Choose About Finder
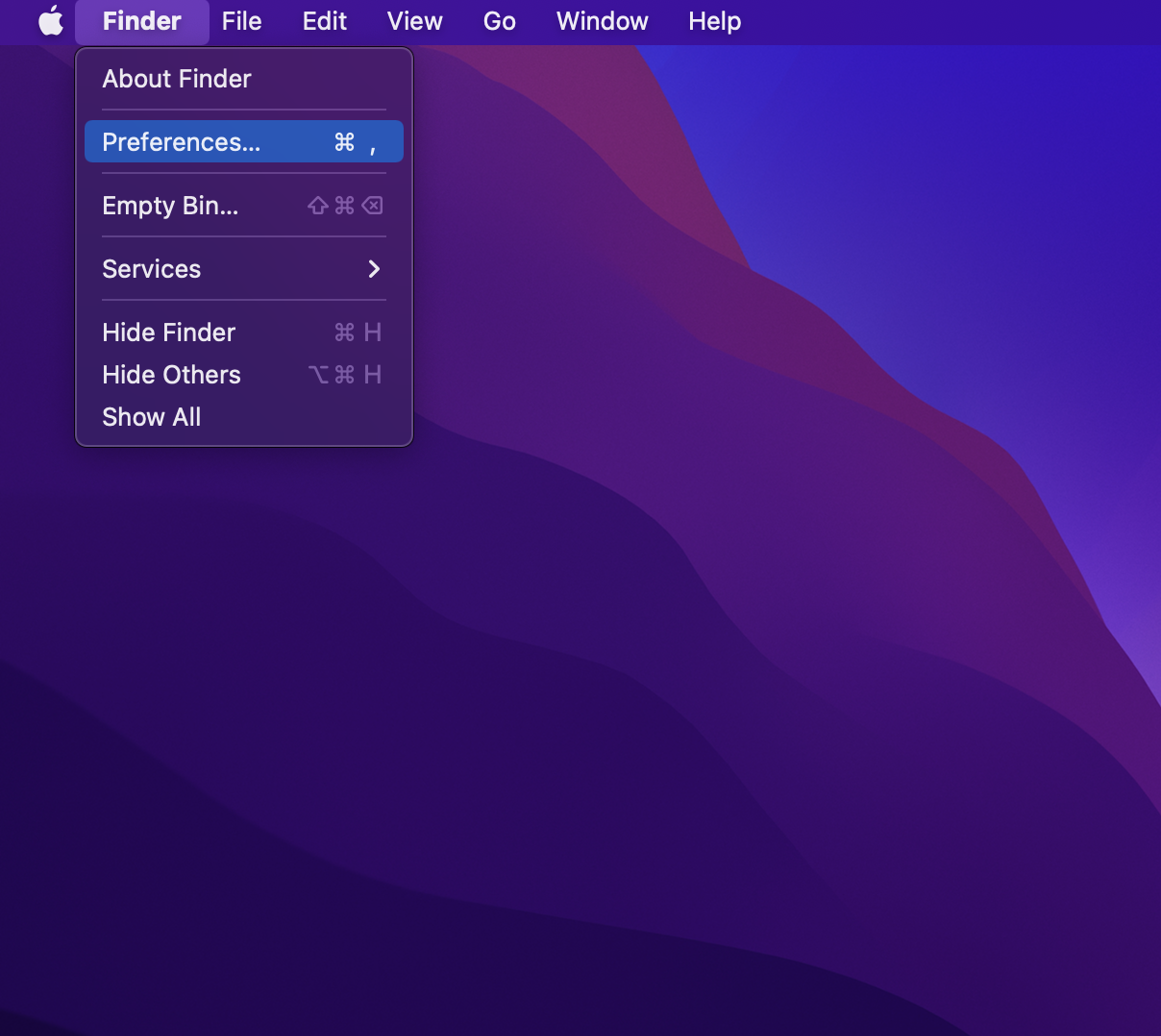Image resolution: width=1161 pixels, height=1036 pixels. click(x=244, y=79)
